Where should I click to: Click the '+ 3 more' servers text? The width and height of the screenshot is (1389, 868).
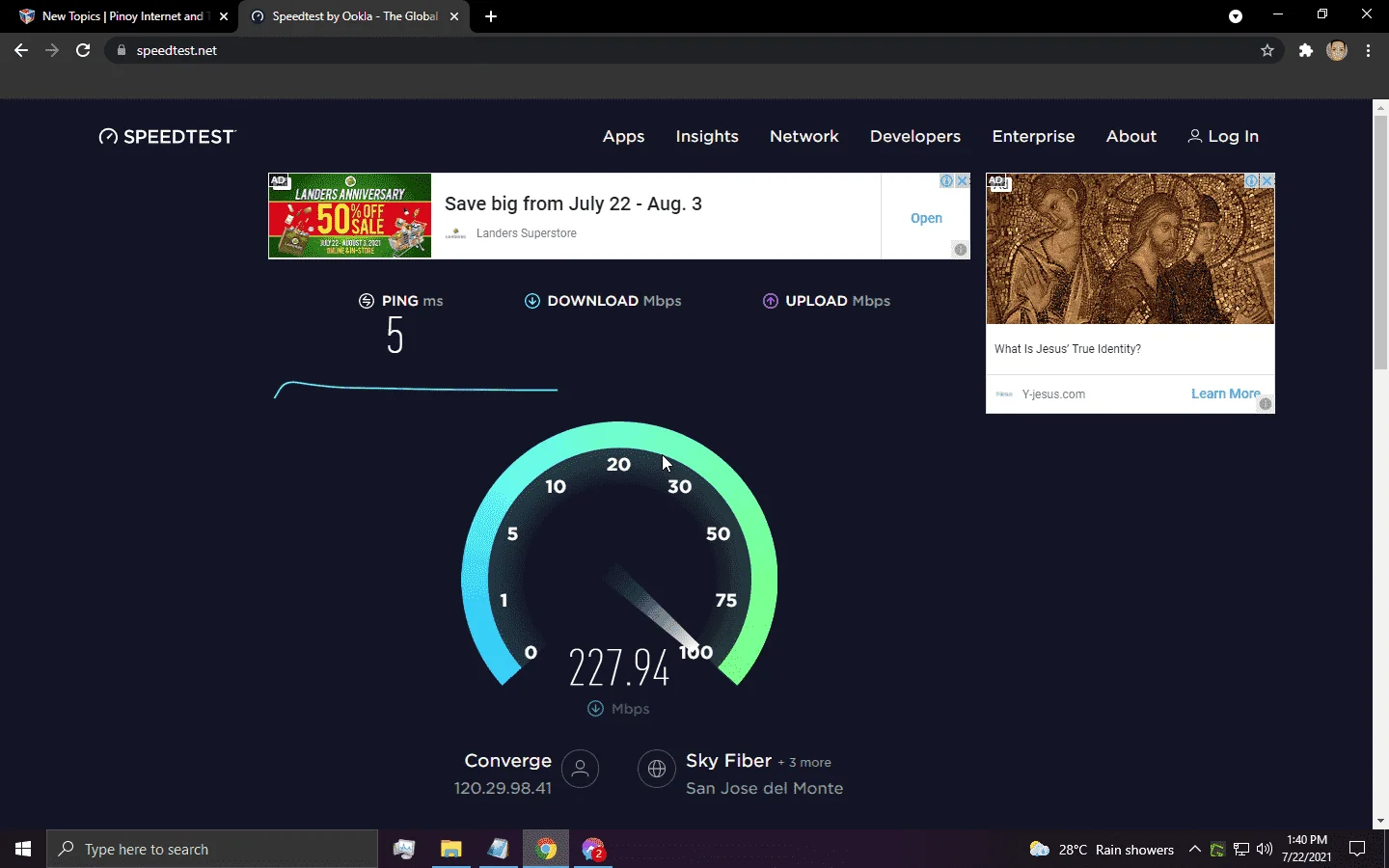click(804, 762)
